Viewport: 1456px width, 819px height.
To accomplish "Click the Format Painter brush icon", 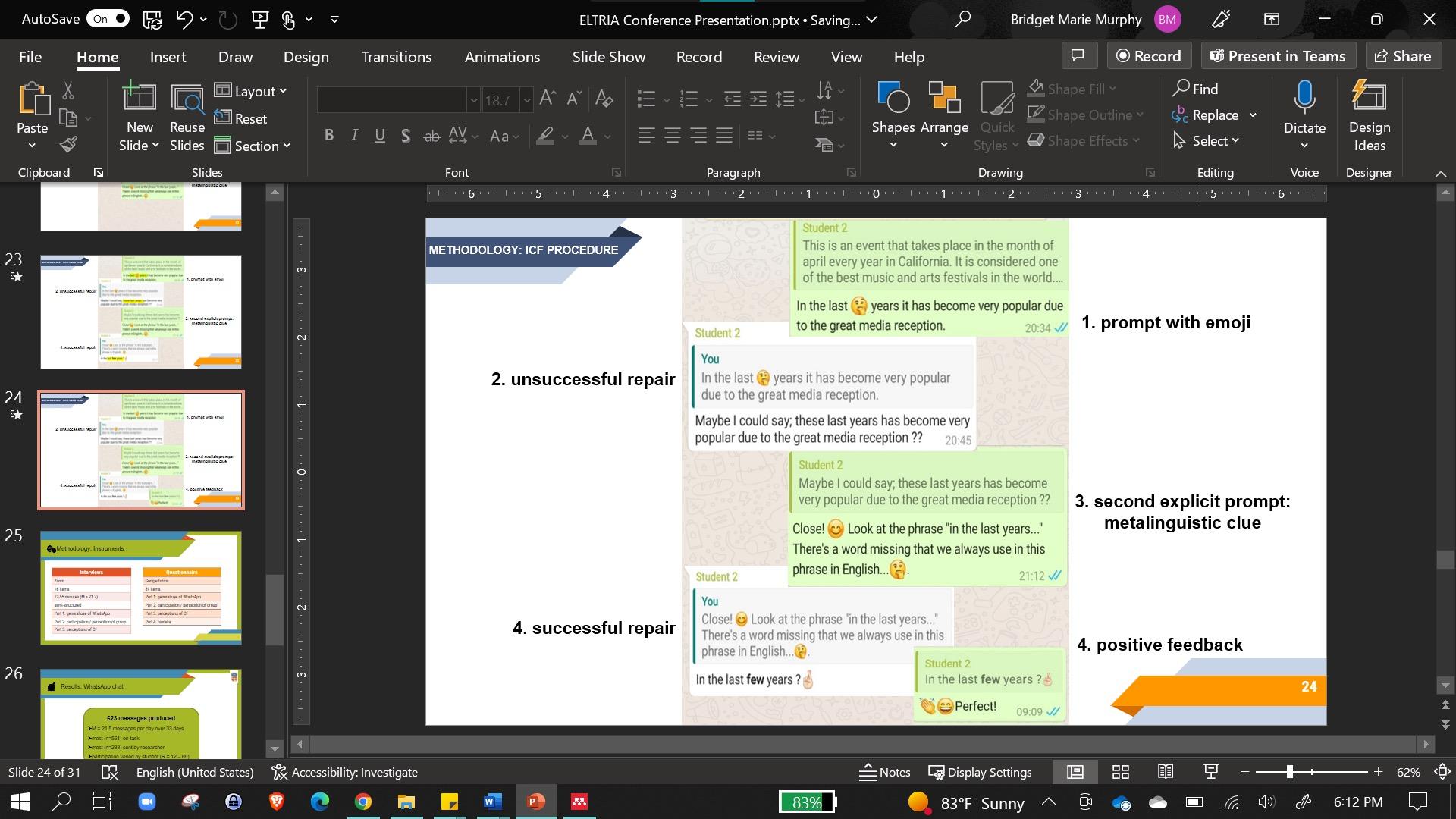I will pos(69,144).
